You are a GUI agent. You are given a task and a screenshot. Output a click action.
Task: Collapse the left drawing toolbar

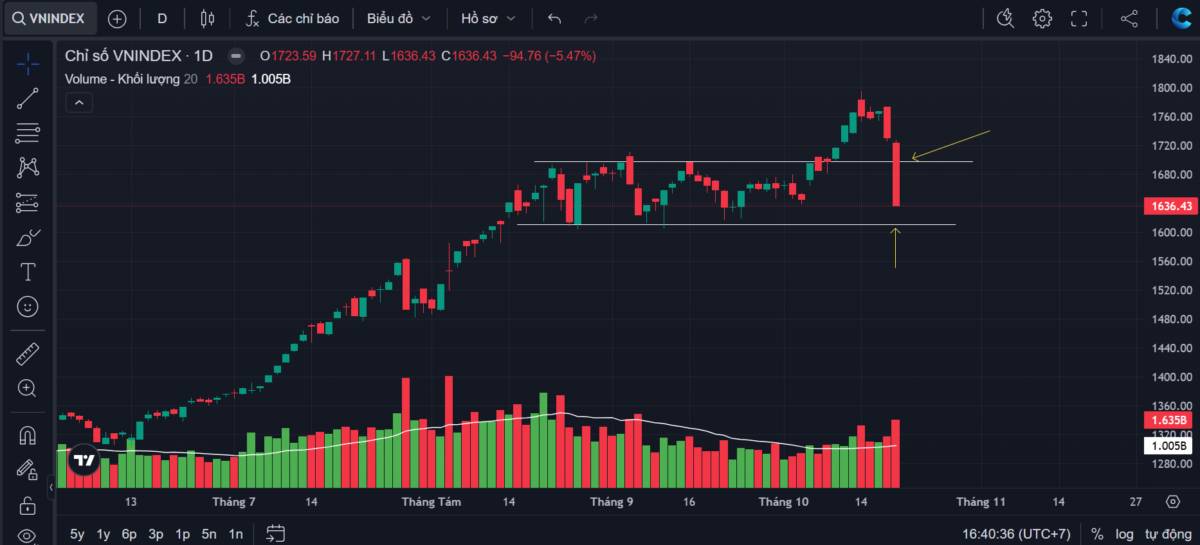click(51, 487)
